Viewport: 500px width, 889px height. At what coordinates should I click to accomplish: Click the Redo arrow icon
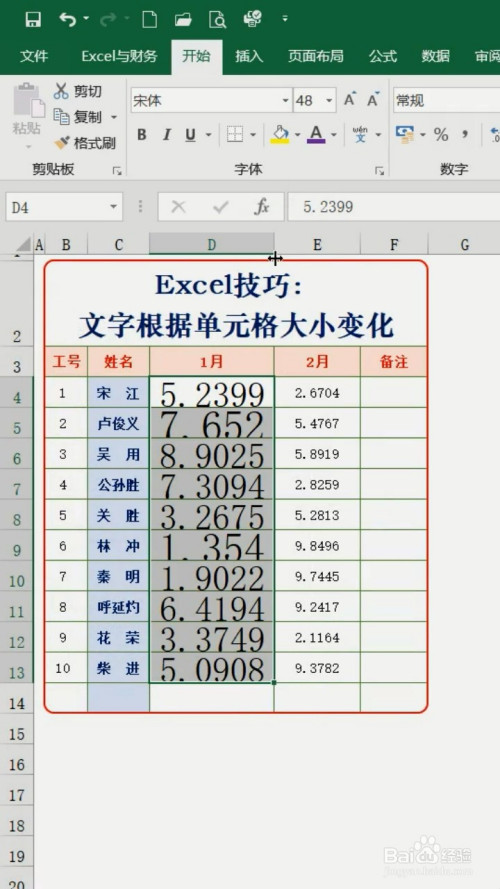[108, 20]
